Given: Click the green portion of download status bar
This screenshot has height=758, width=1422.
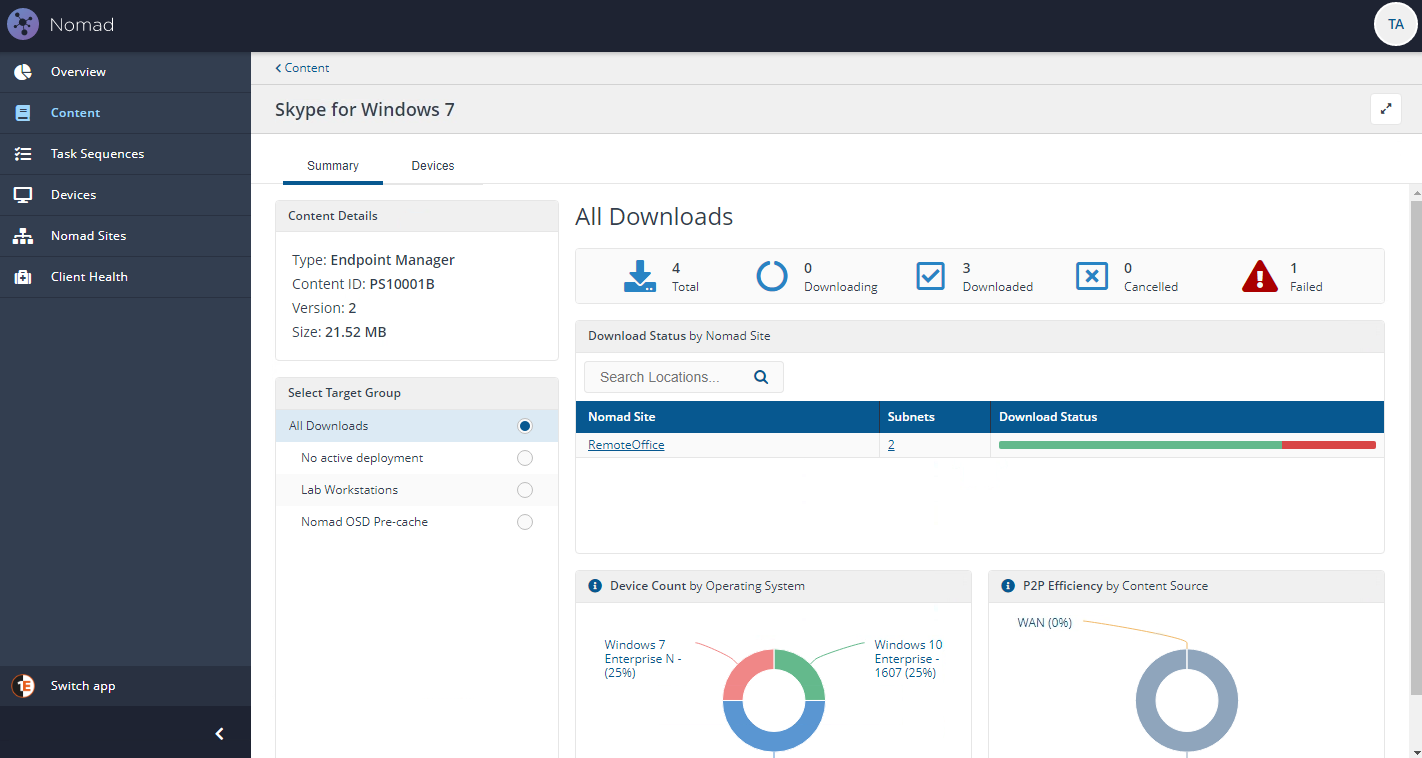Looking at the screenshot, I should (1140, 445).
